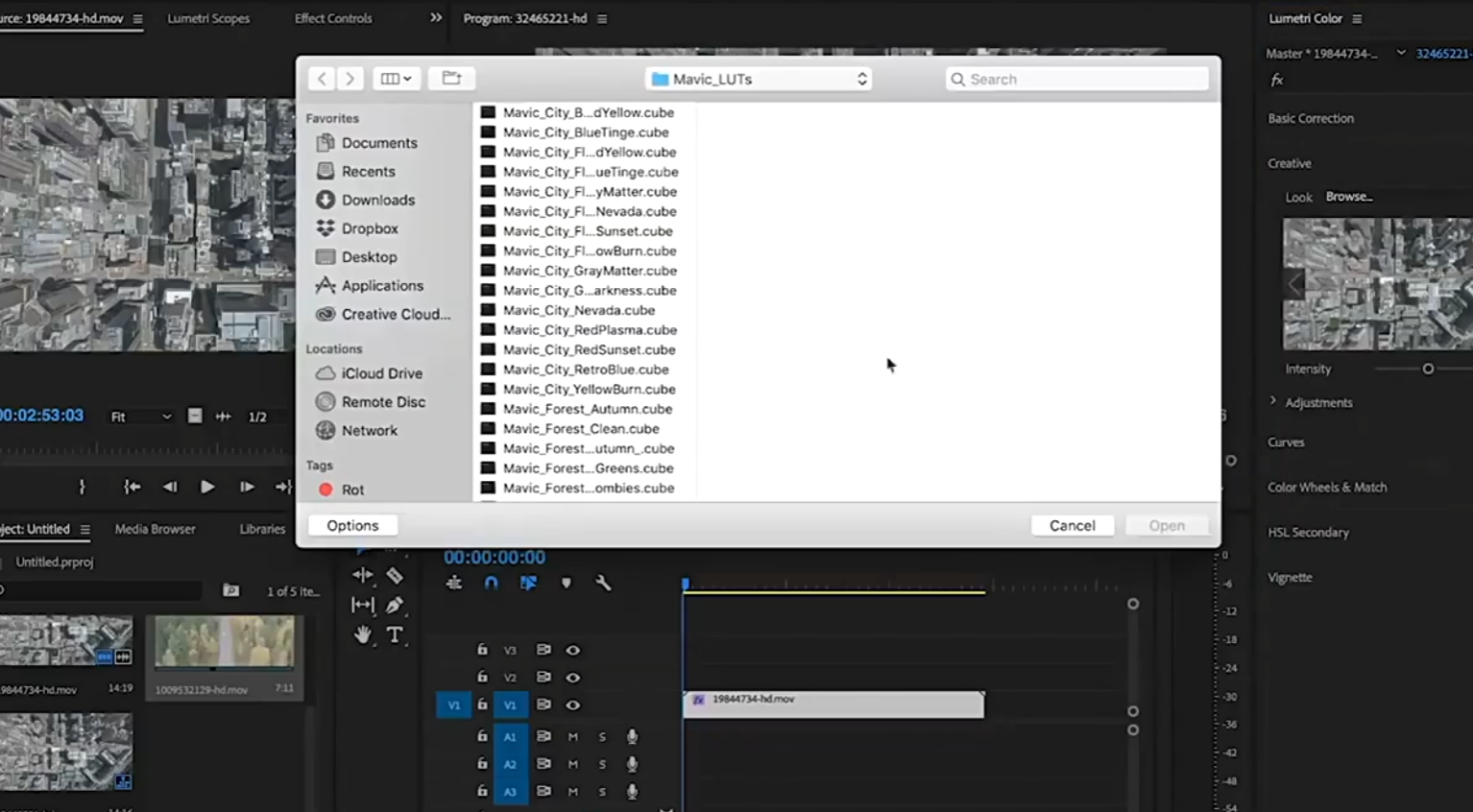1473x812 pixels.
Task: Select the Hand tool in Premiere
Action: 362,634
